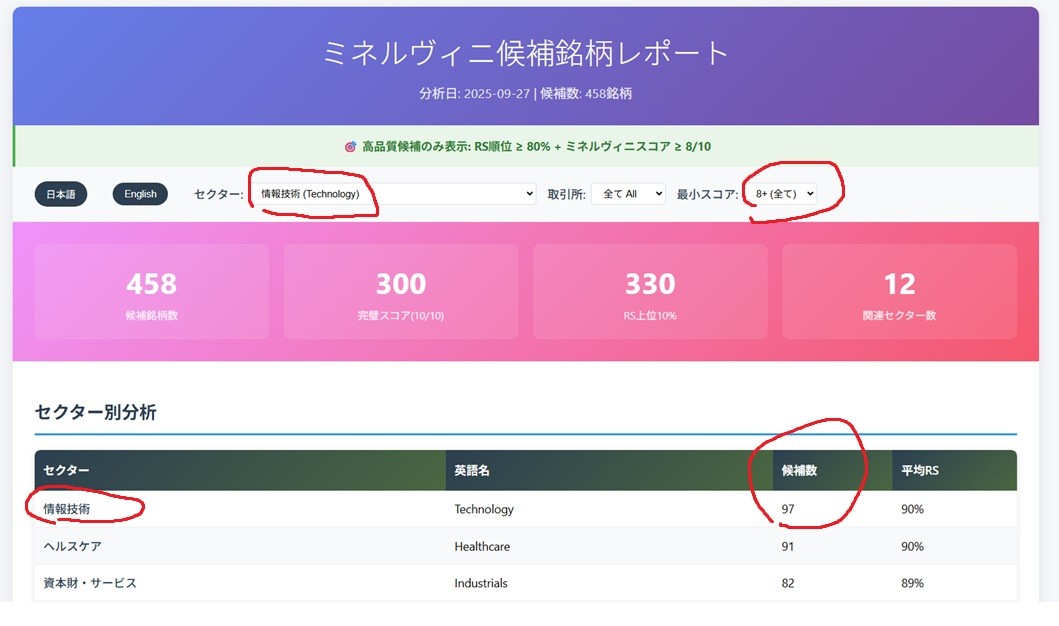Open the 取引所 dropdown showing 全て All
The image size is (1059, 626).
tap(628, 194)
